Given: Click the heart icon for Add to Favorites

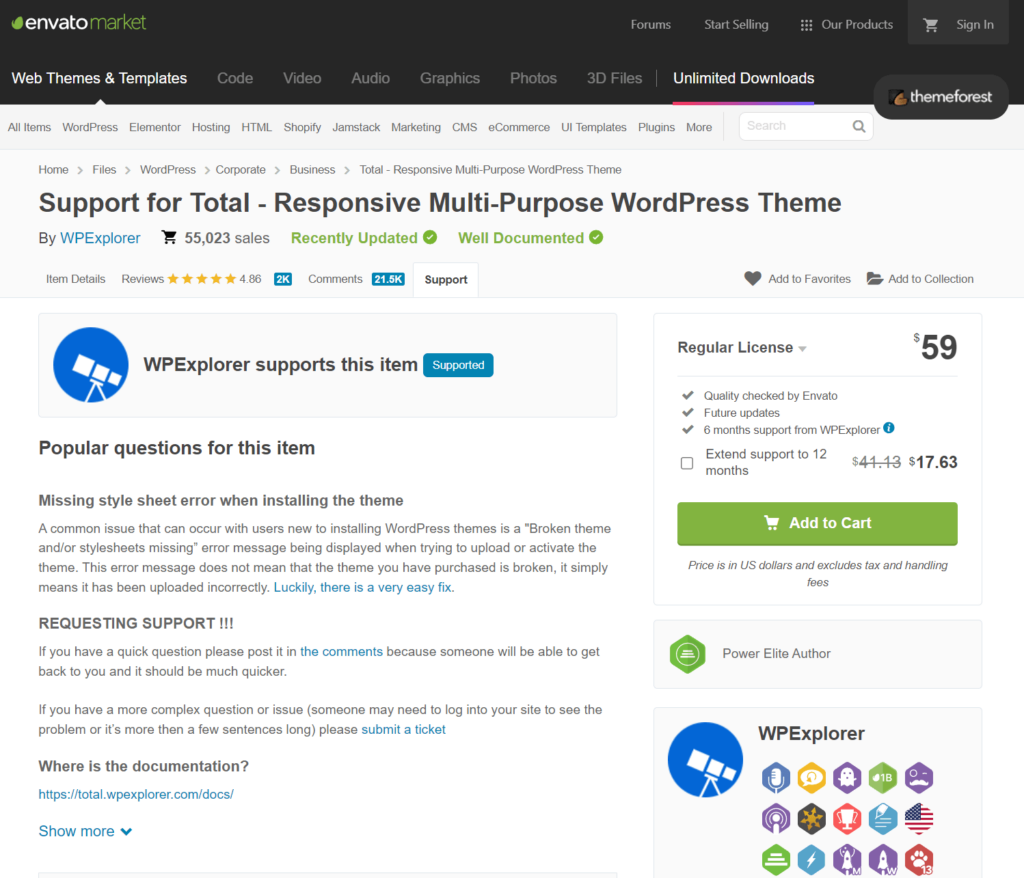Looking at the screenshot, I should (x=752, y=278).
